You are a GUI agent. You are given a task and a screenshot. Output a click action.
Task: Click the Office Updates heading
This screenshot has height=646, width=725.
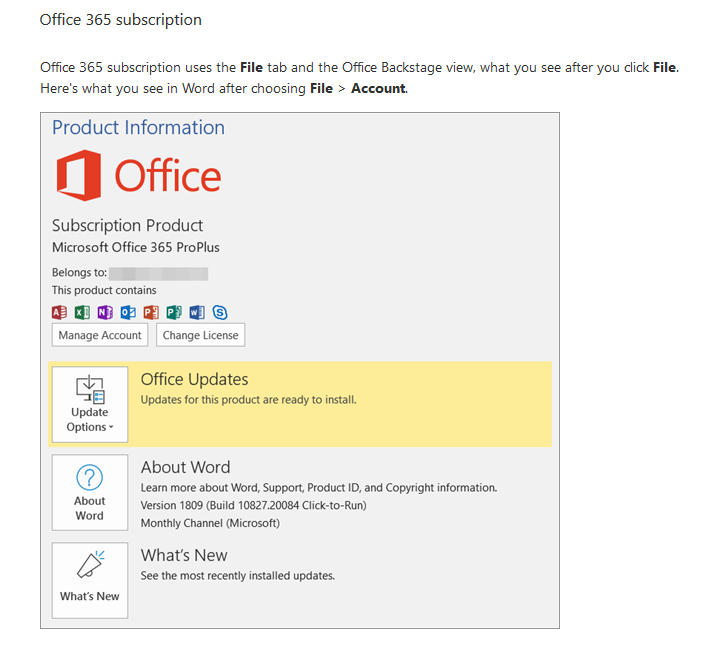pyautogui.click(x=195, y=379)
